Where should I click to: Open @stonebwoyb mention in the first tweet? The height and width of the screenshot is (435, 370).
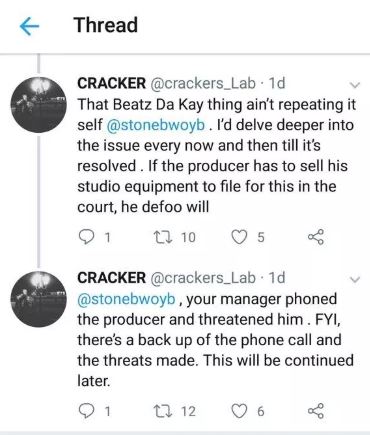(x=155, y=125)
